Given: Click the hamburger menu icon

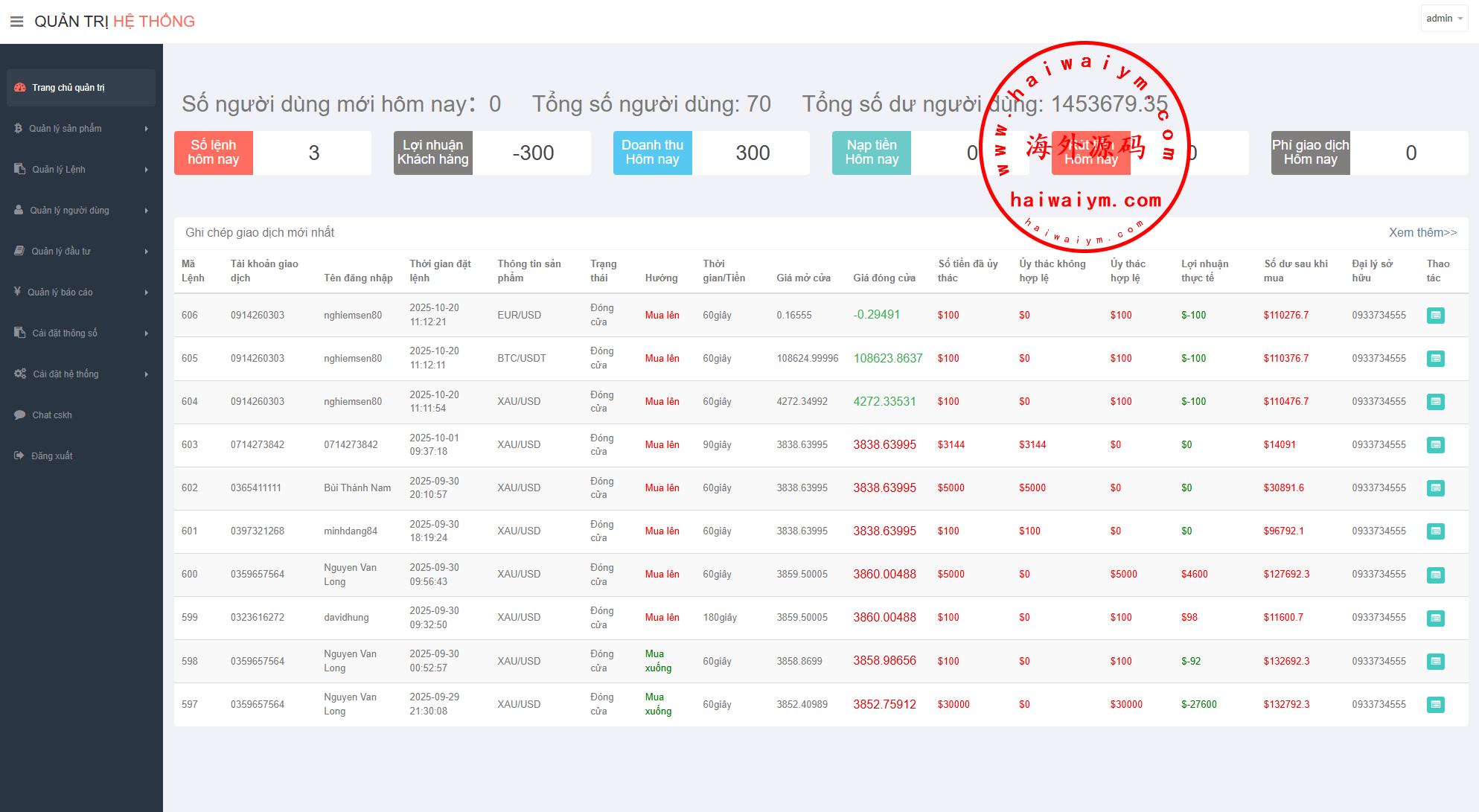Looking at the screenshot, I should 16,22.
